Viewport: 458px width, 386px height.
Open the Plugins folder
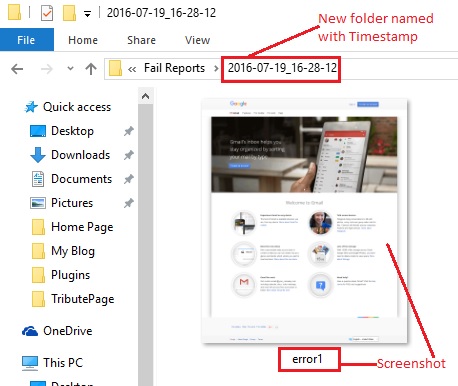point(70,275)
